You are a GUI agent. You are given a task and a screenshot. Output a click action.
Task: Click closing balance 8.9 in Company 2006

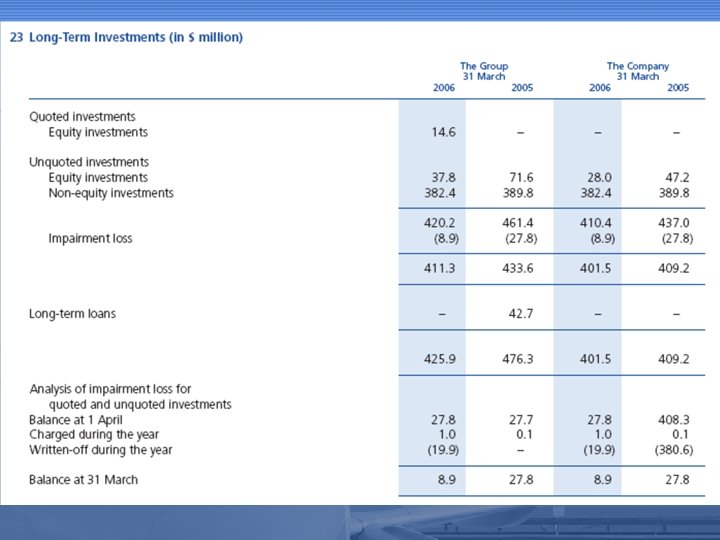pyautogui.click(x=602, y=480)
